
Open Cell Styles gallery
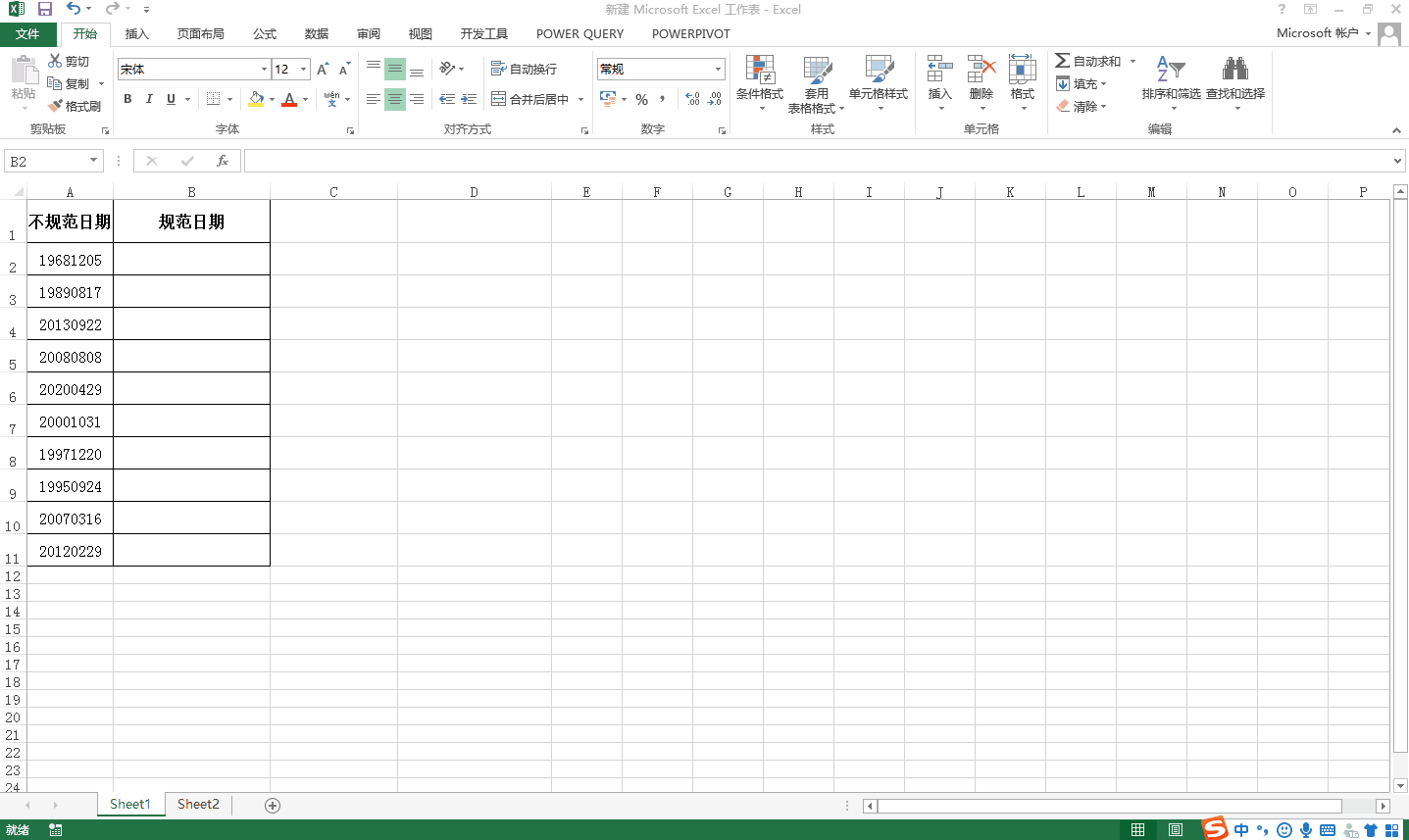tap(879, 82)
